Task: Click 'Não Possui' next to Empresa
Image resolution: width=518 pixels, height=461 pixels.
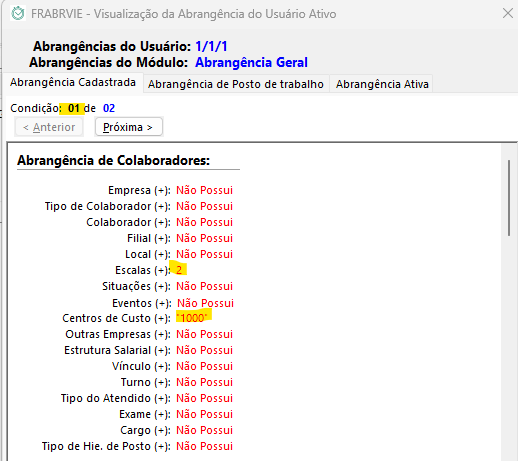Action: (204, 190)
